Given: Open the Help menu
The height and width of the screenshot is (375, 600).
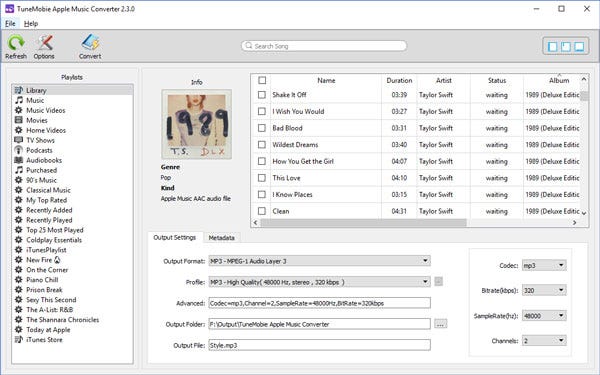Looking at the screenshot, I should pos(31,24).
